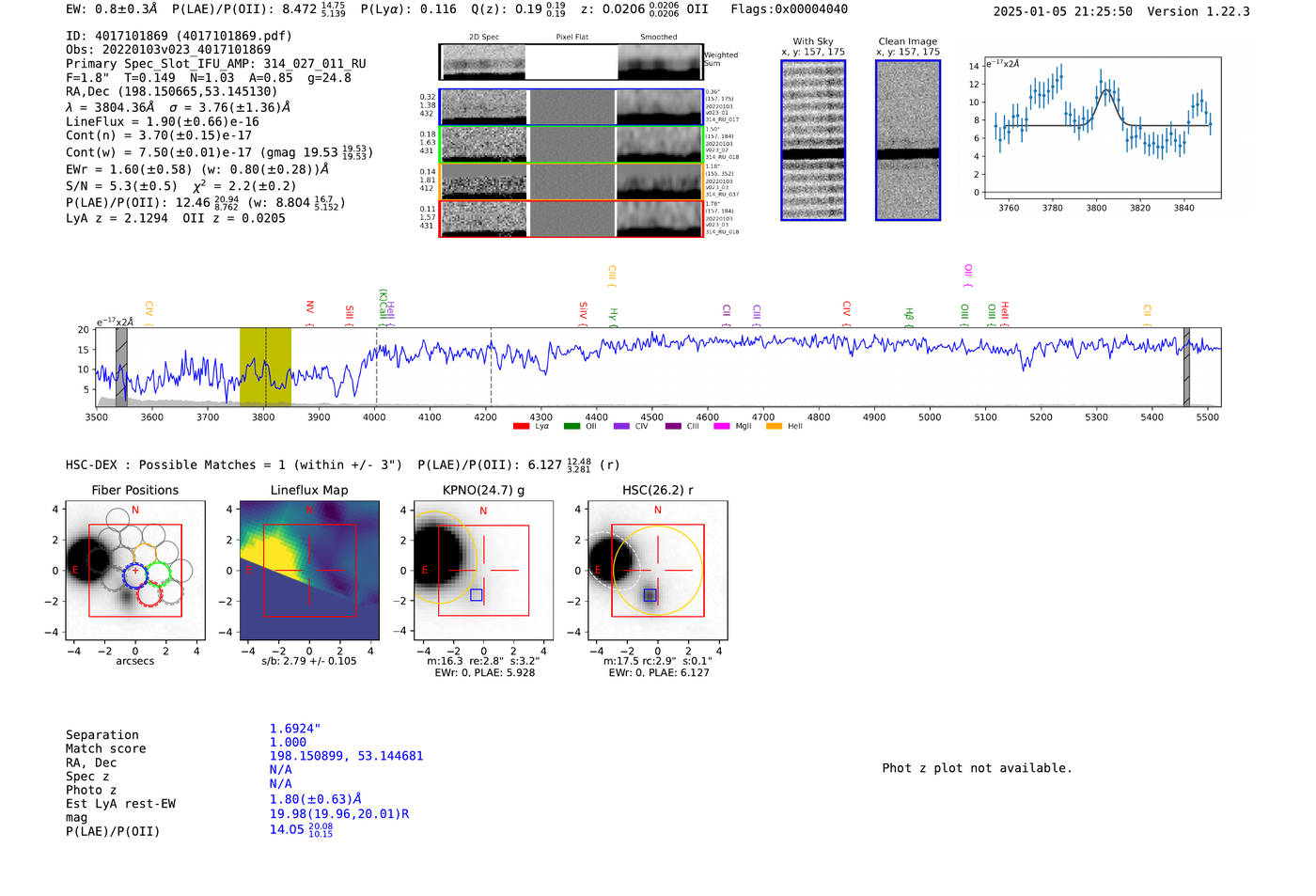Click the red Lyα legend swatch
This screenshot has height=896, width=1316.
[x=521, y=427]
